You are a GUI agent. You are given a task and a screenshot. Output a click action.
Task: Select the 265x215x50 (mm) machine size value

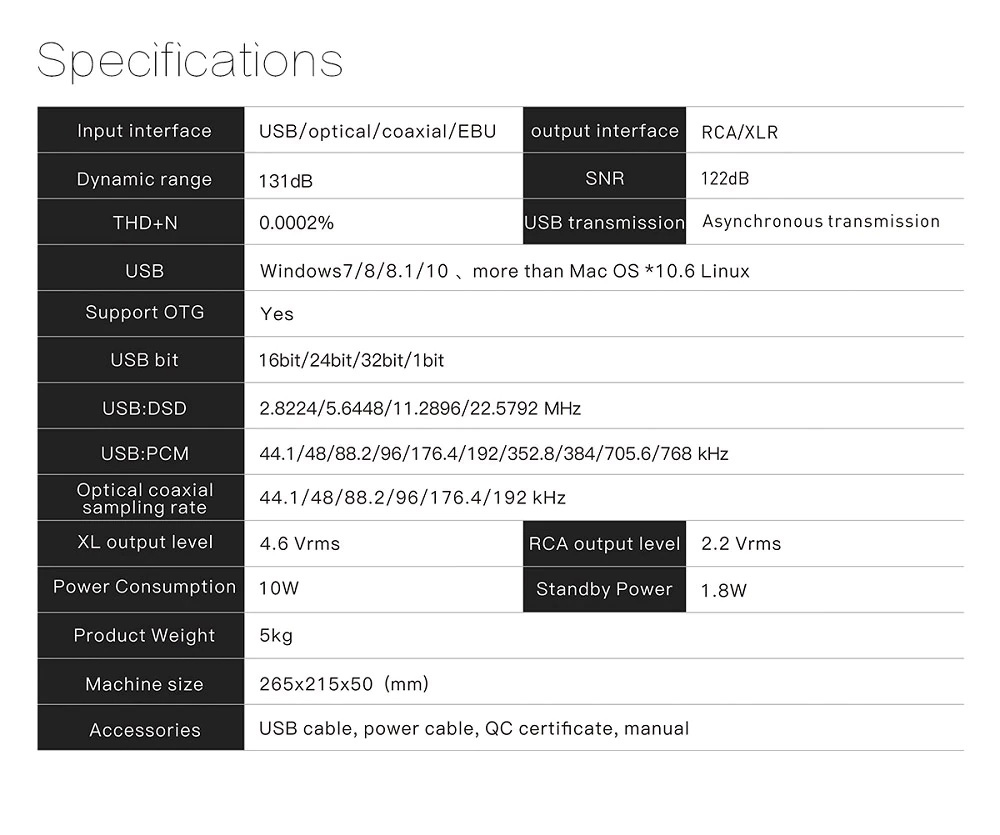point(343,684)
